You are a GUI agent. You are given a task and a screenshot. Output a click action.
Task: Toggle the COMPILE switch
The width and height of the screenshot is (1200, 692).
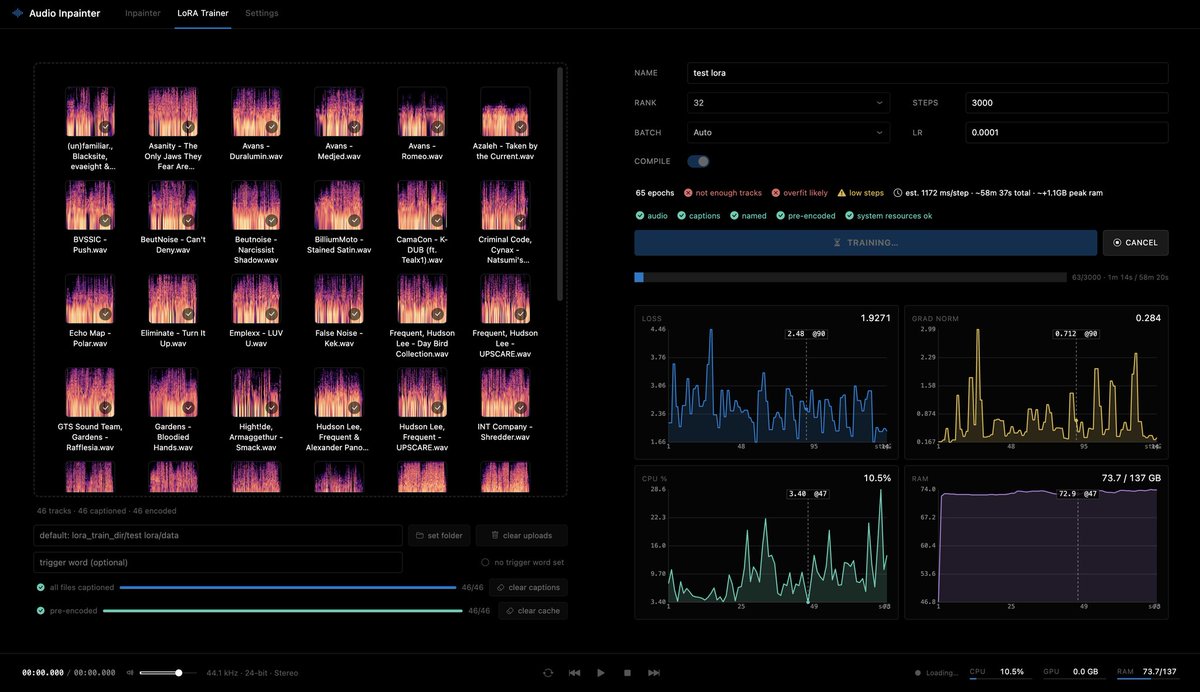click(x=698, y=161)
